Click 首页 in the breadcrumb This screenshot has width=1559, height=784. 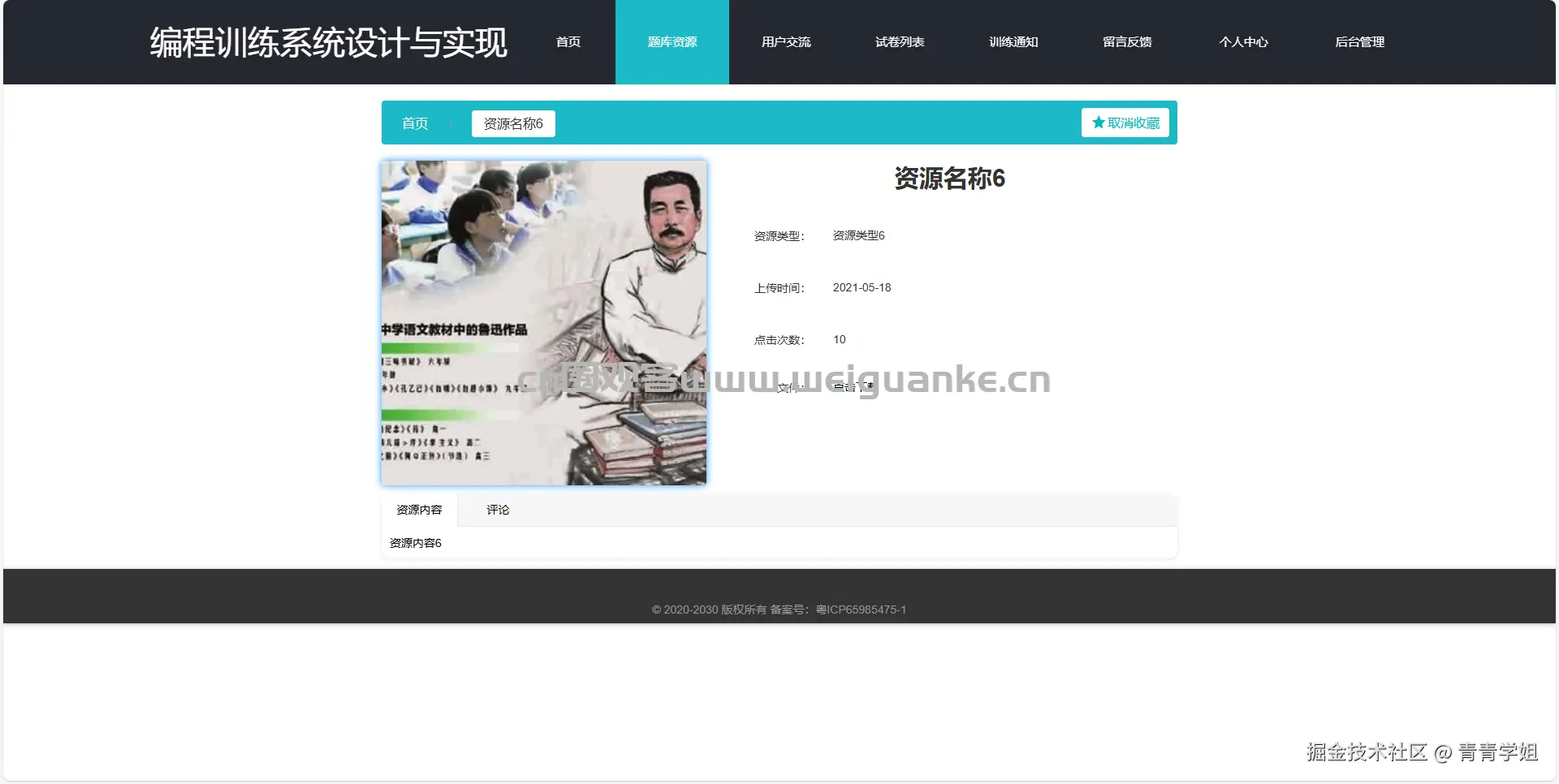414,123
